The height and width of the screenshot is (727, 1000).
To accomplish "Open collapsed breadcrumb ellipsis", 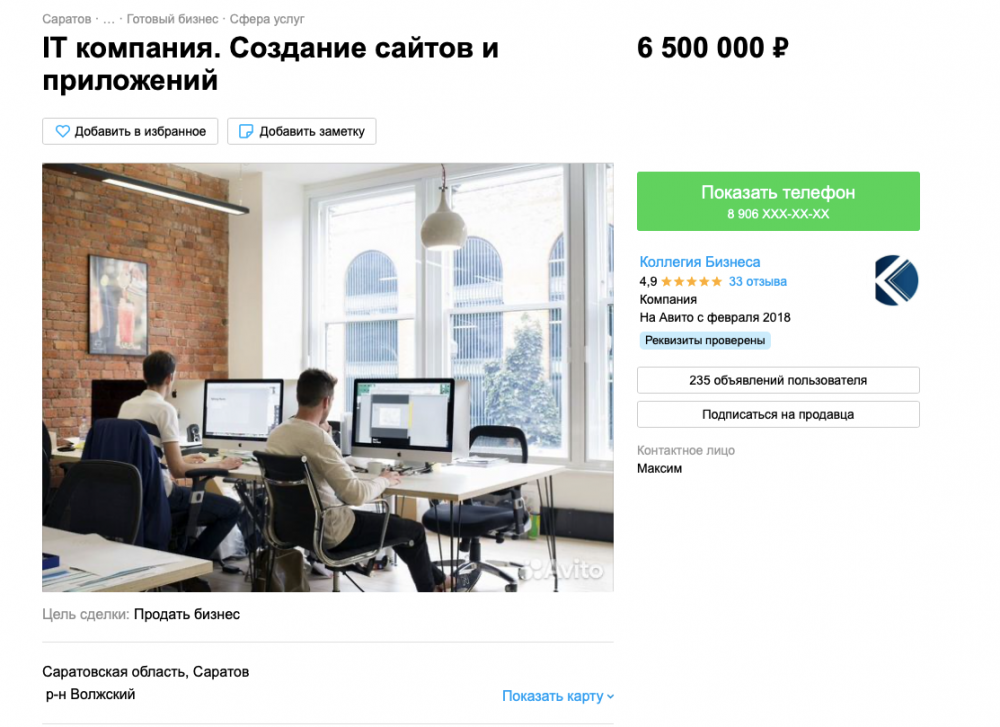I will click(x=108, y=19).
